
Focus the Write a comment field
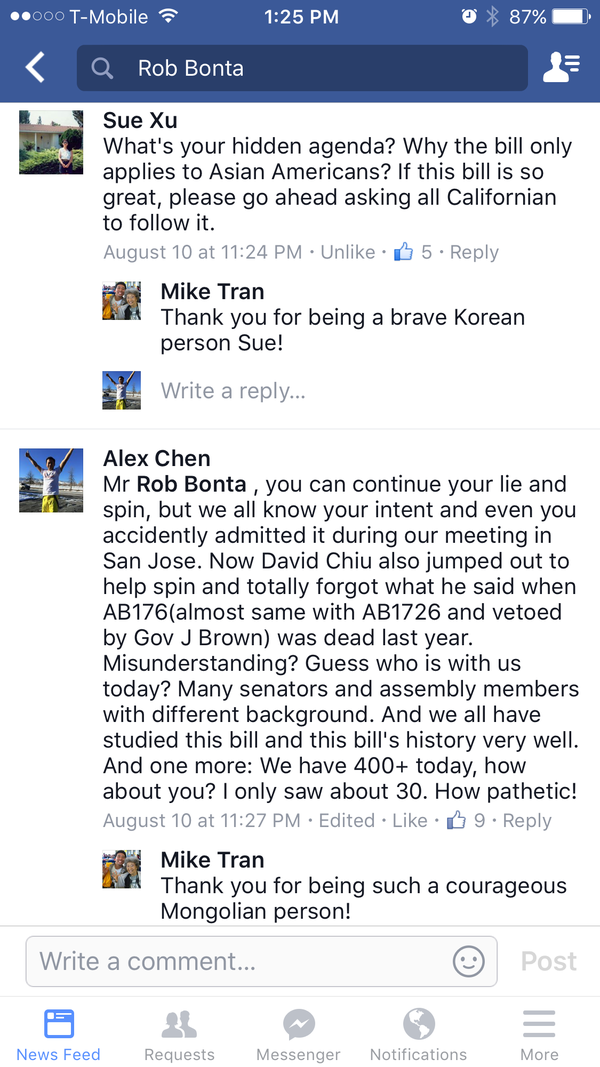pos(240,961)
